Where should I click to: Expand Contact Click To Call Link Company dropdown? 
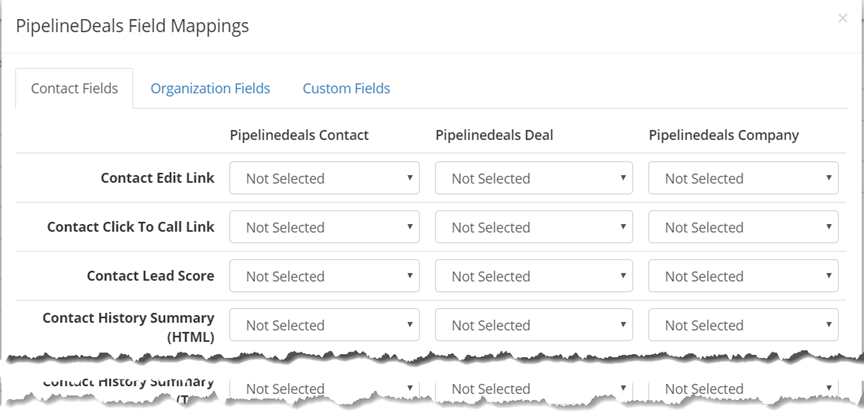click(x=743, y=227)
